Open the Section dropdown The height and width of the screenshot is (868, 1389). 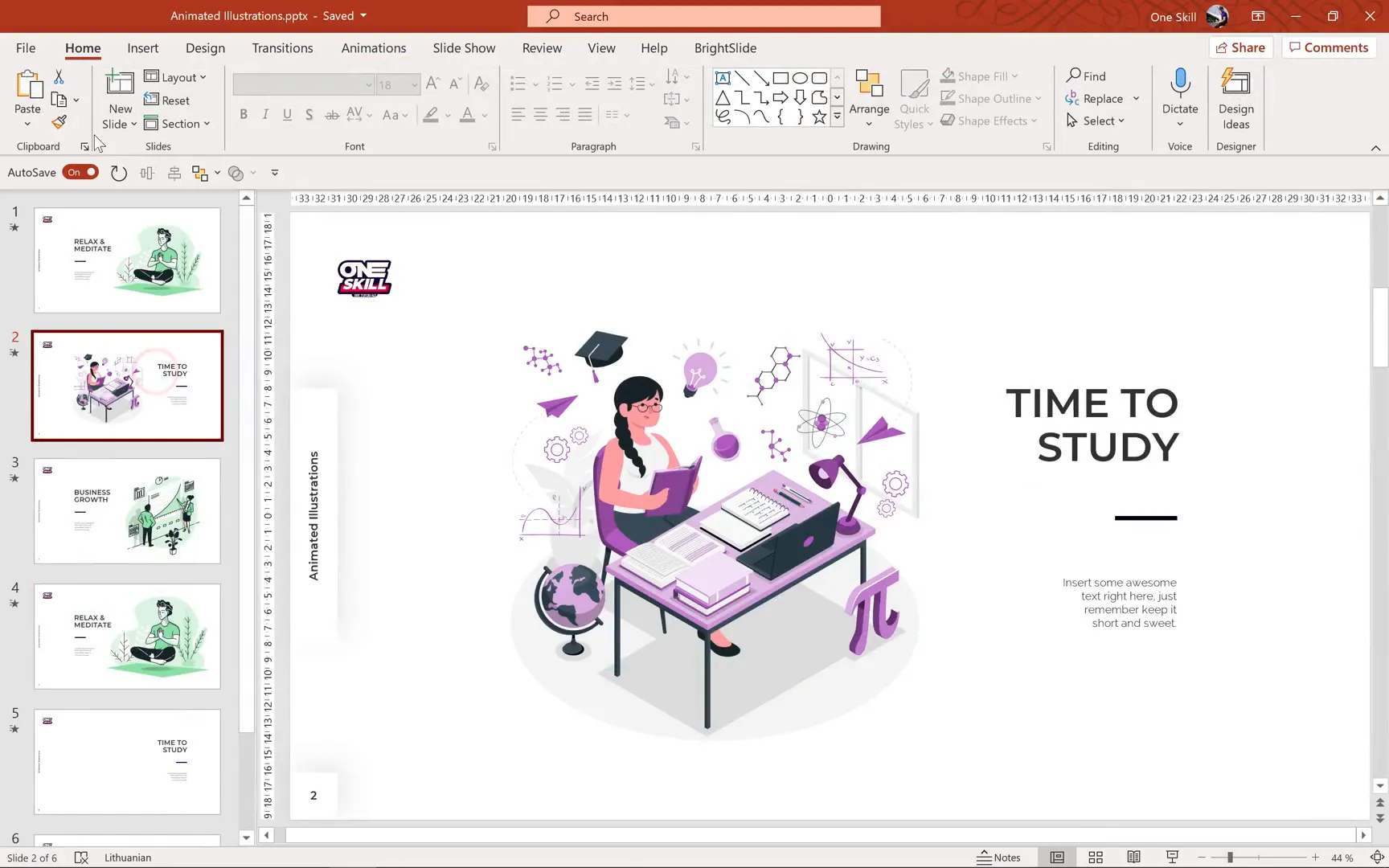[178, 123]
